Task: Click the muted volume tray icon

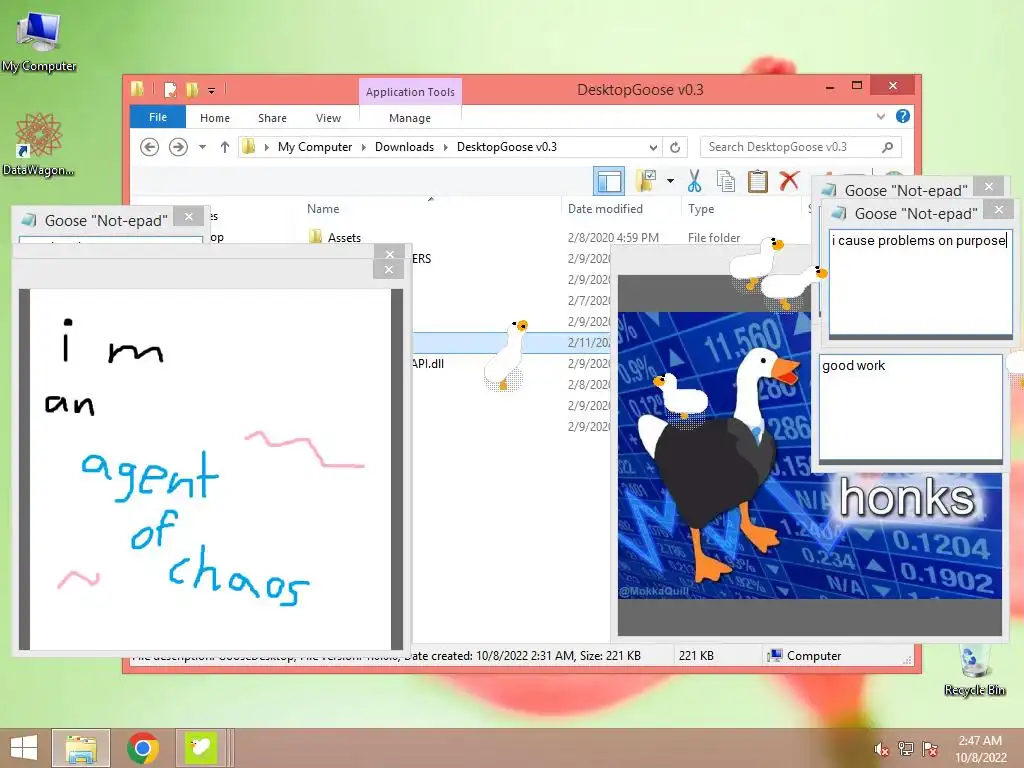Action: [882, 749]
